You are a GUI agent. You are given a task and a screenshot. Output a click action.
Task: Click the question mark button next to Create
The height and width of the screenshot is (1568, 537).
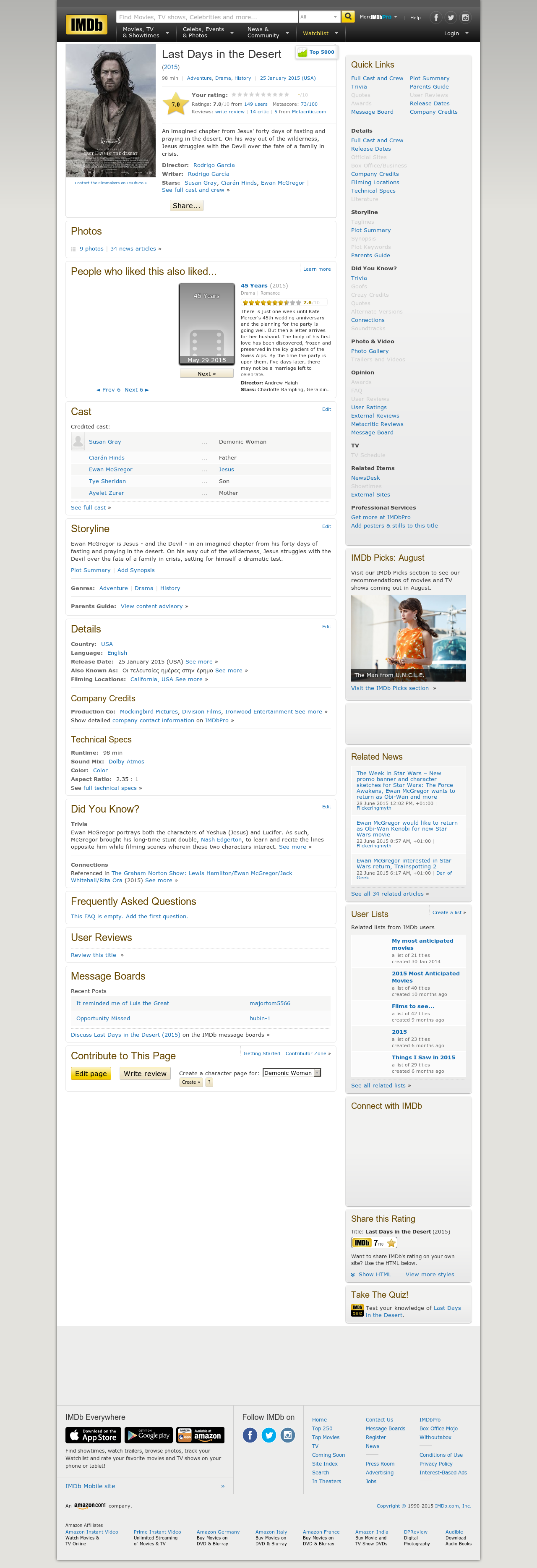click(x=209, y=1082)
